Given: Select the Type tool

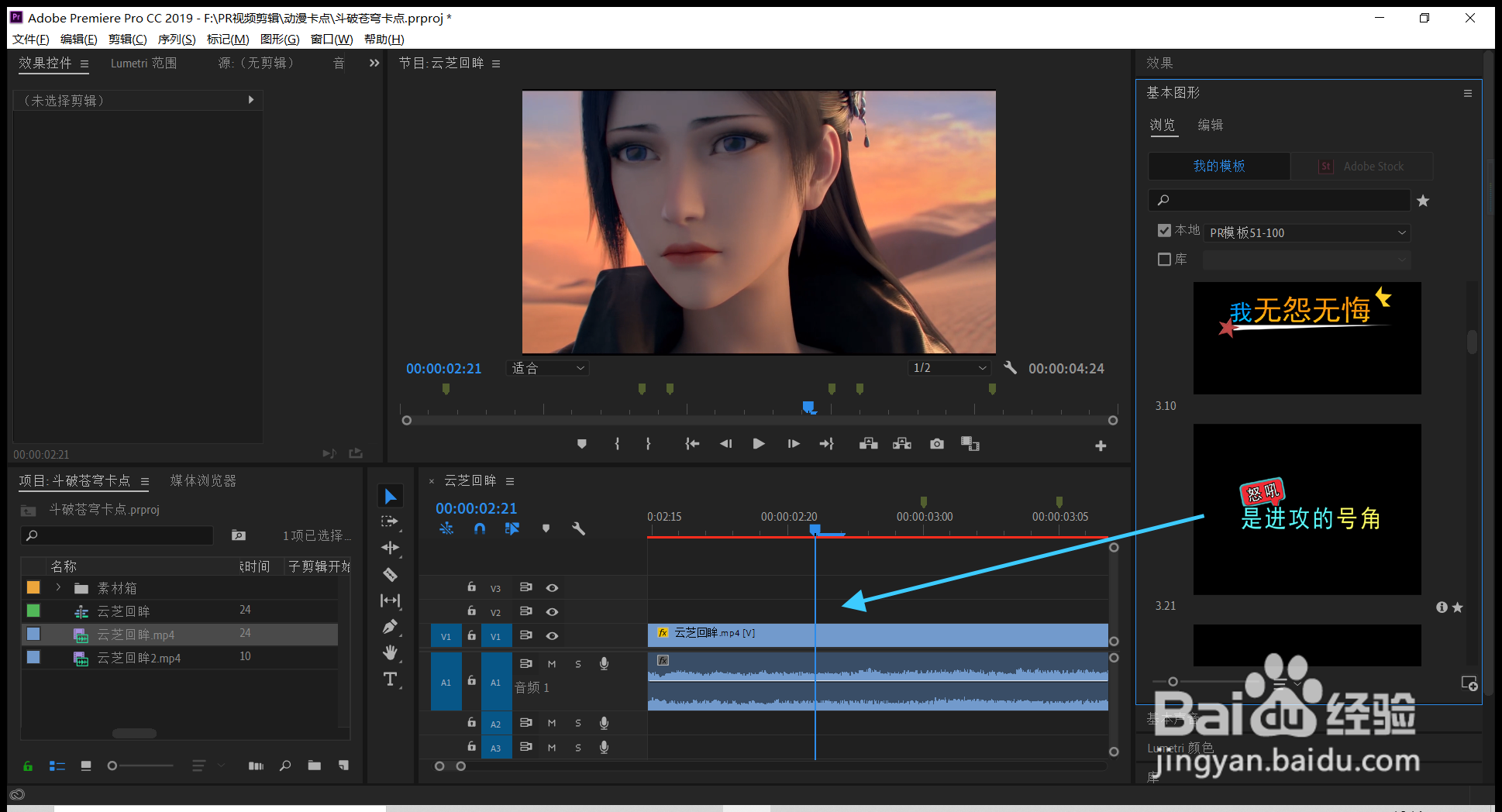Looking at the screenshot, I should [391, 680].
